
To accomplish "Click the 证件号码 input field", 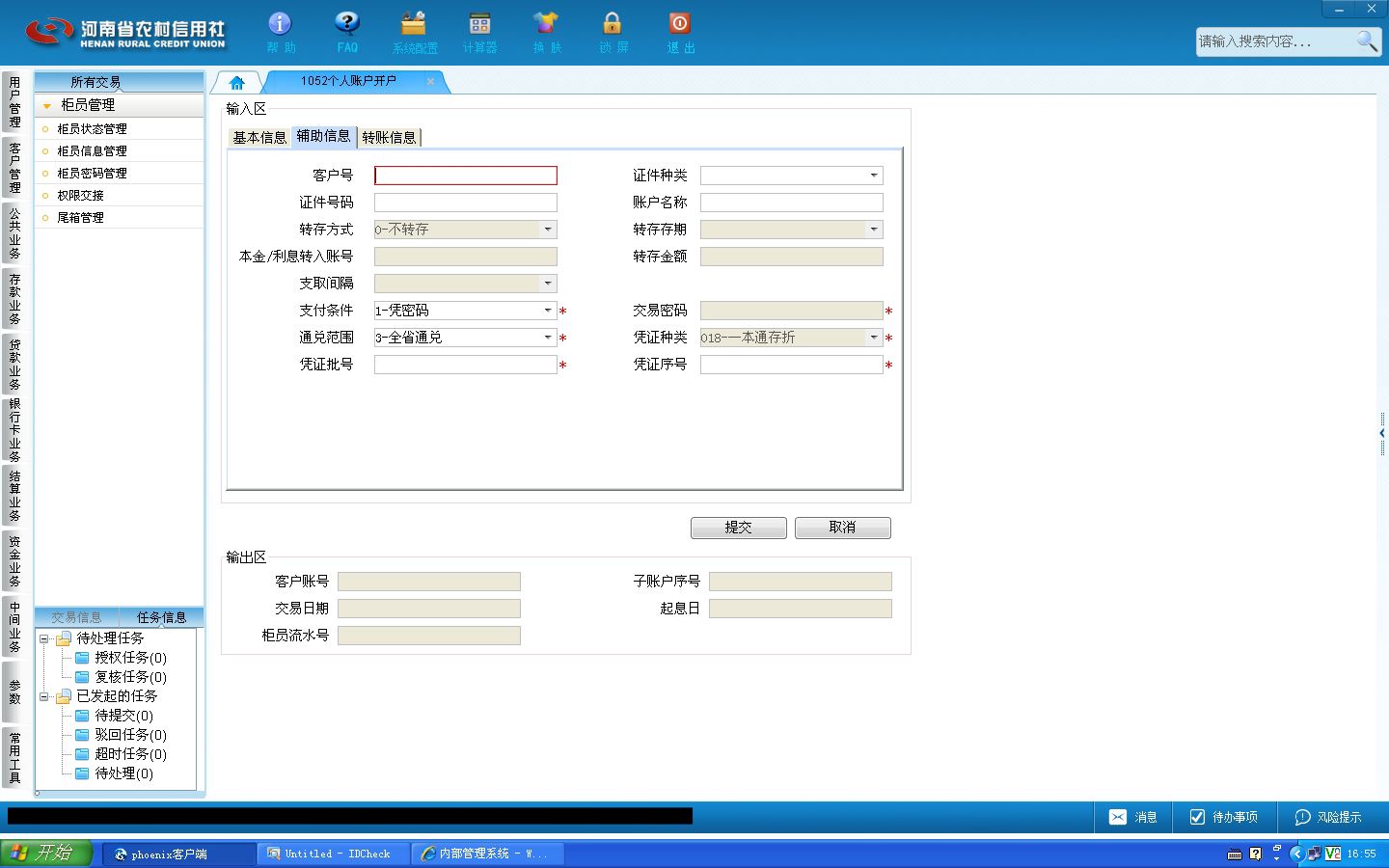I will click(x=466, y=203).
